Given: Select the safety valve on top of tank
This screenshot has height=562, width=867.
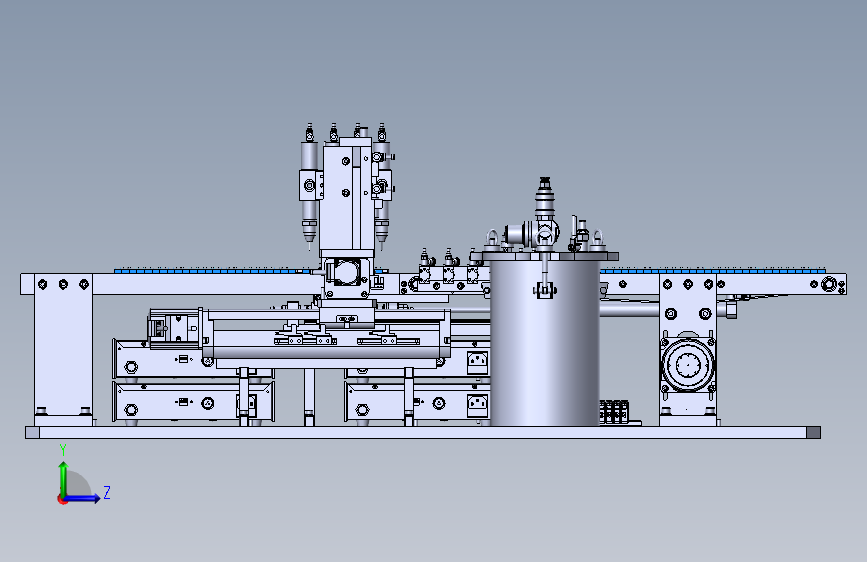Looking at the screenshot, I should pyautogui.click(x=545, y=199).
